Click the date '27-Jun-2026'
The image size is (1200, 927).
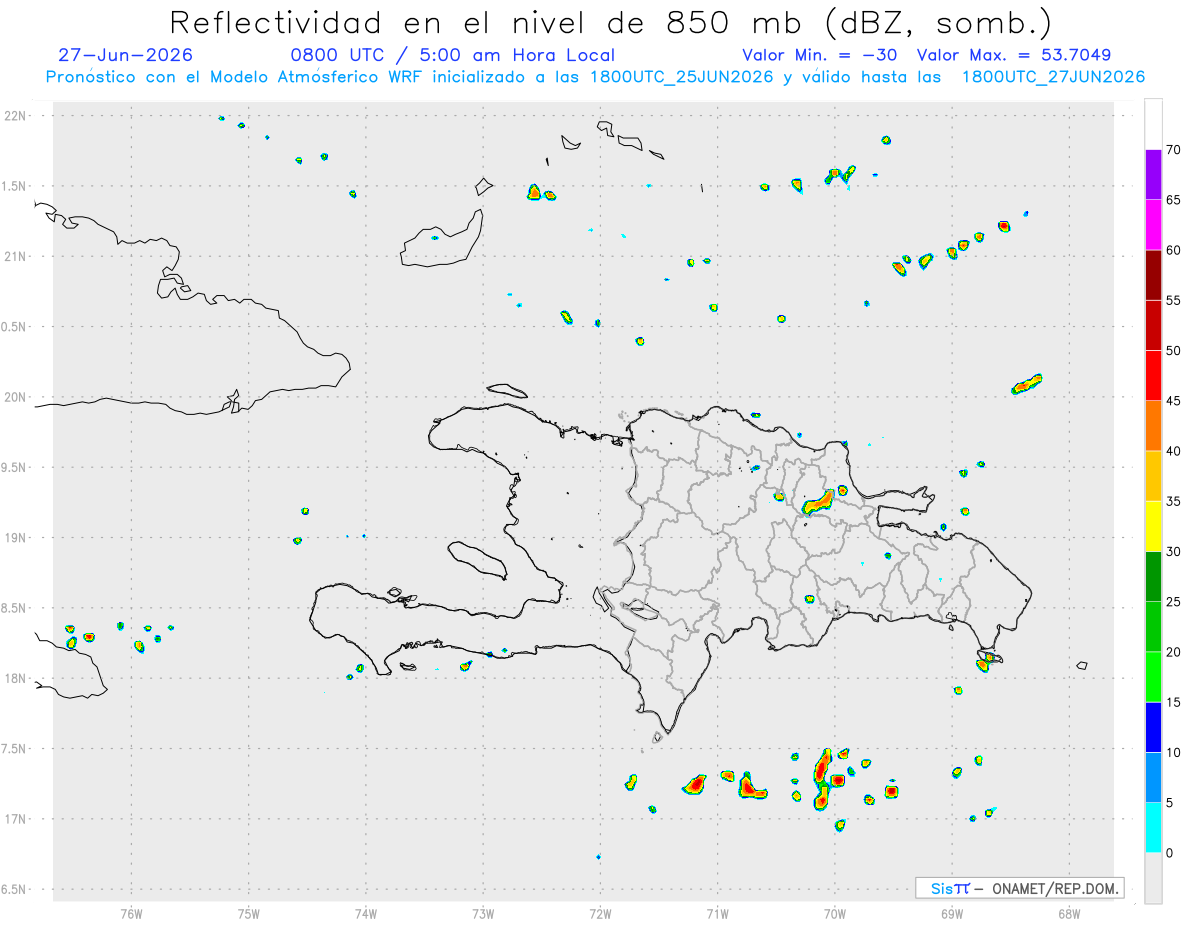coord(126,55)
